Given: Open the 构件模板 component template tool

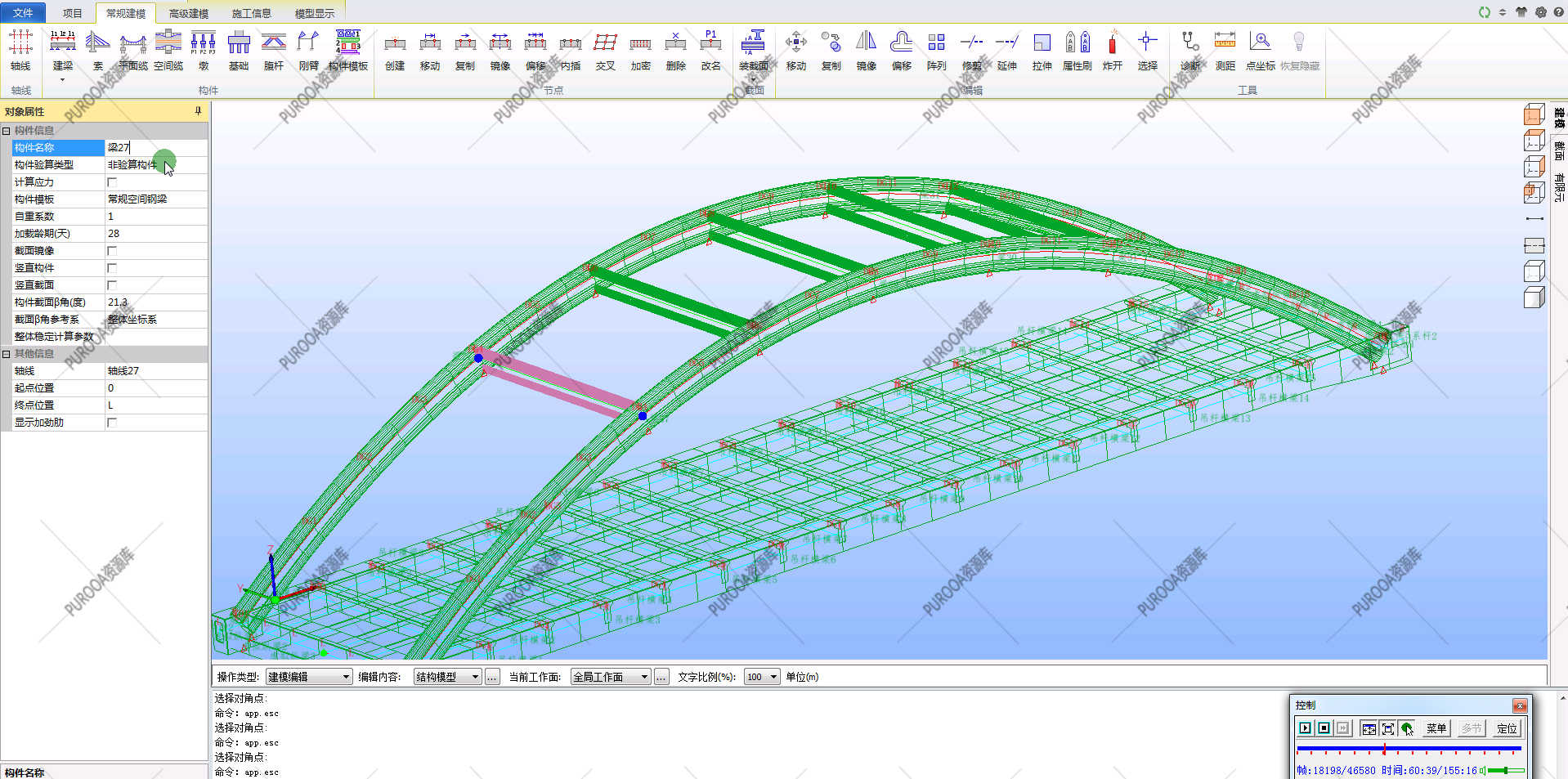Looking at the screenshot, I should click(x=348, y=49).
